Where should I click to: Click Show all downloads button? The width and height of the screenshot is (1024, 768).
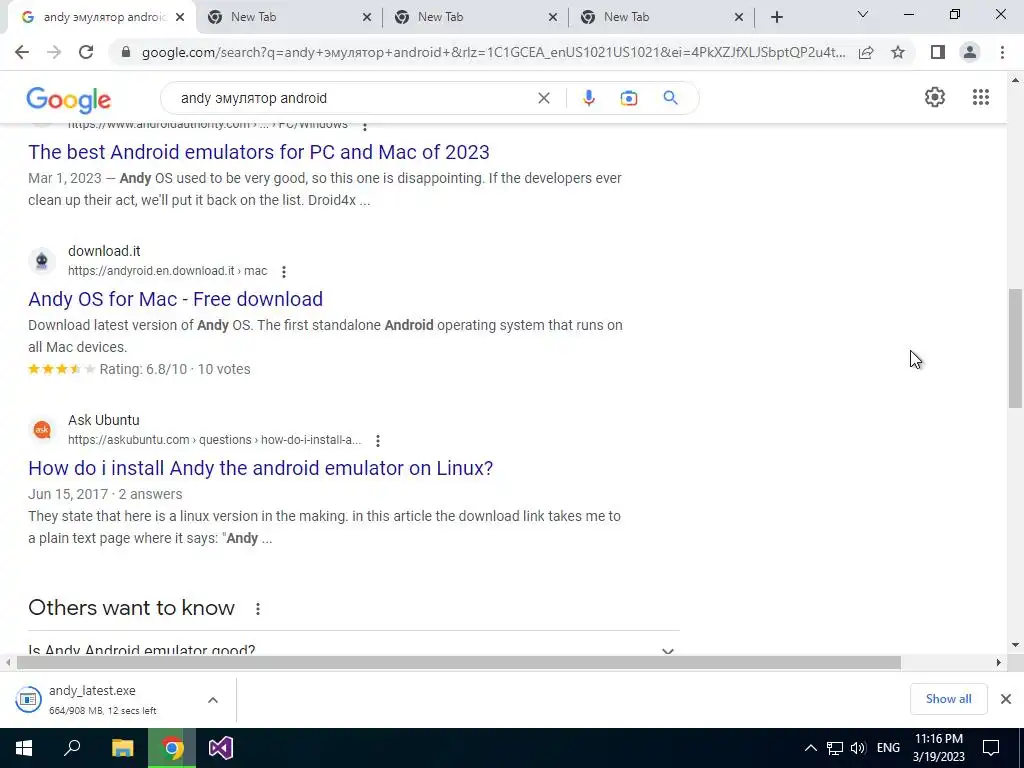pyautogui.click(x=948, y=699)
